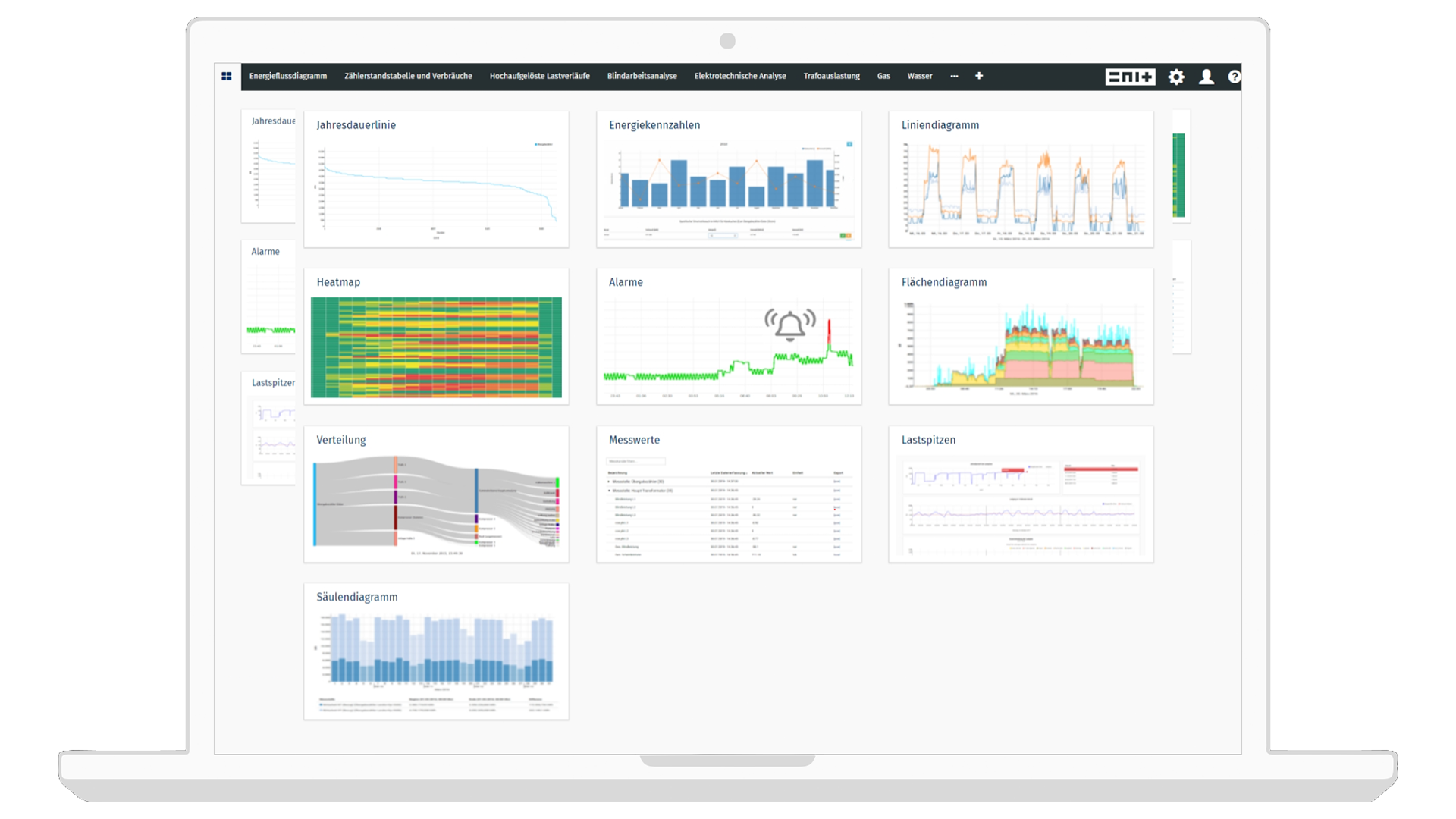
Task: Click the search field in Messwerte widget
Action: point(635,461)
